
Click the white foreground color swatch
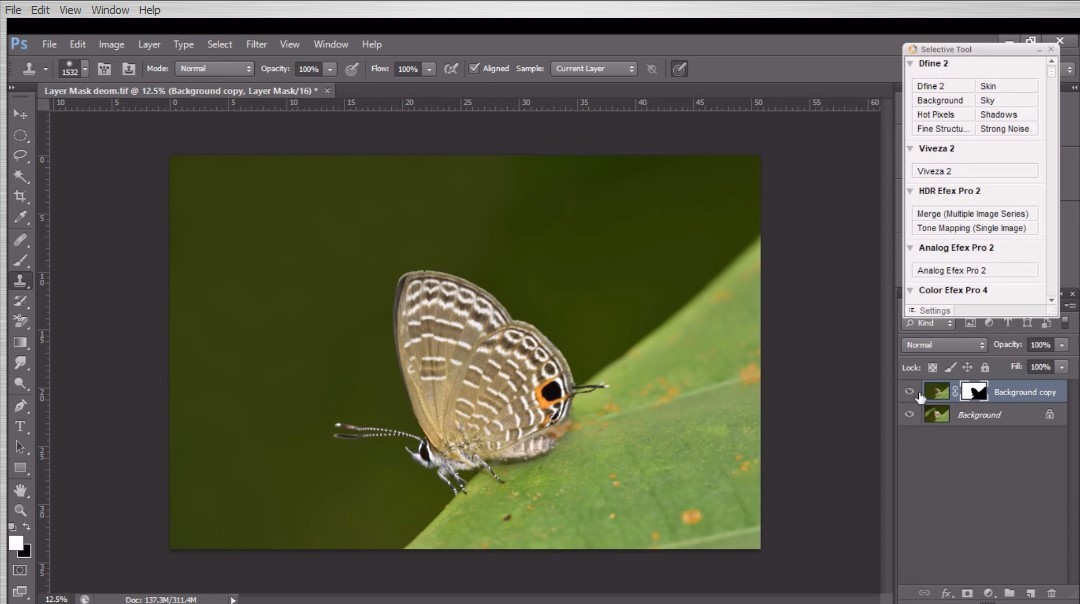point(14,543)
